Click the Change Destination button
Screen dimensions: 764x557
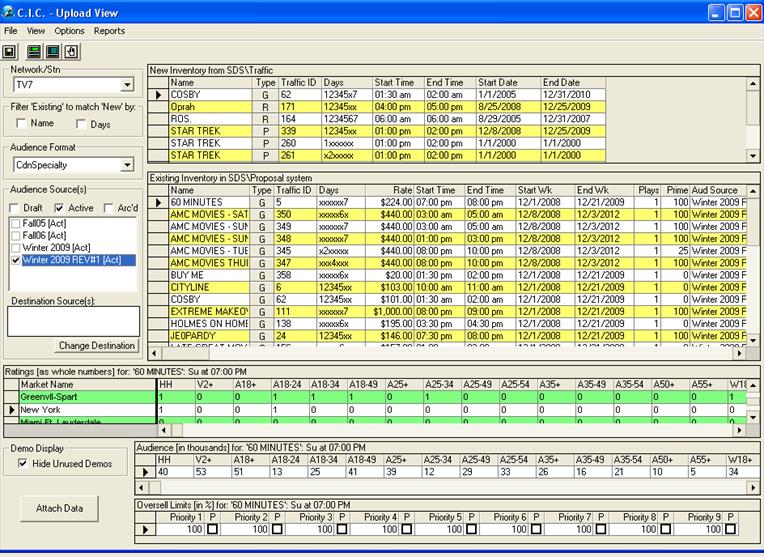tap(97, 346)
